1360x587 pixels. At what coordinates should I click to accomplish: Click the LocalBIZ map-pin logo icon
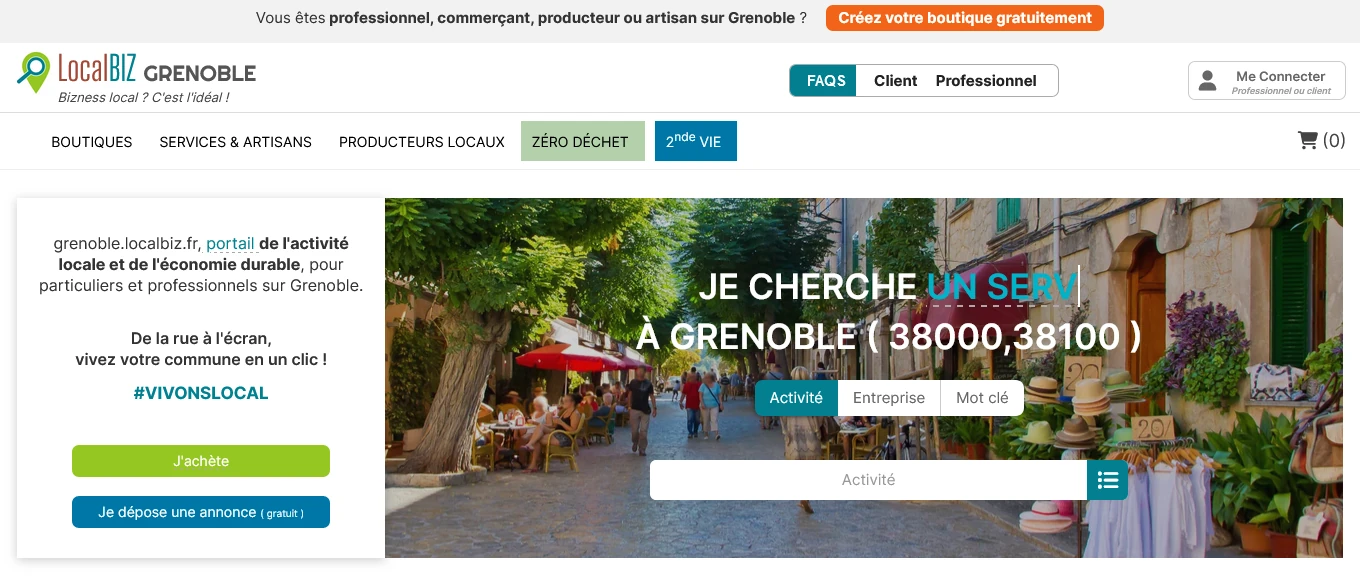click(33, 73)
